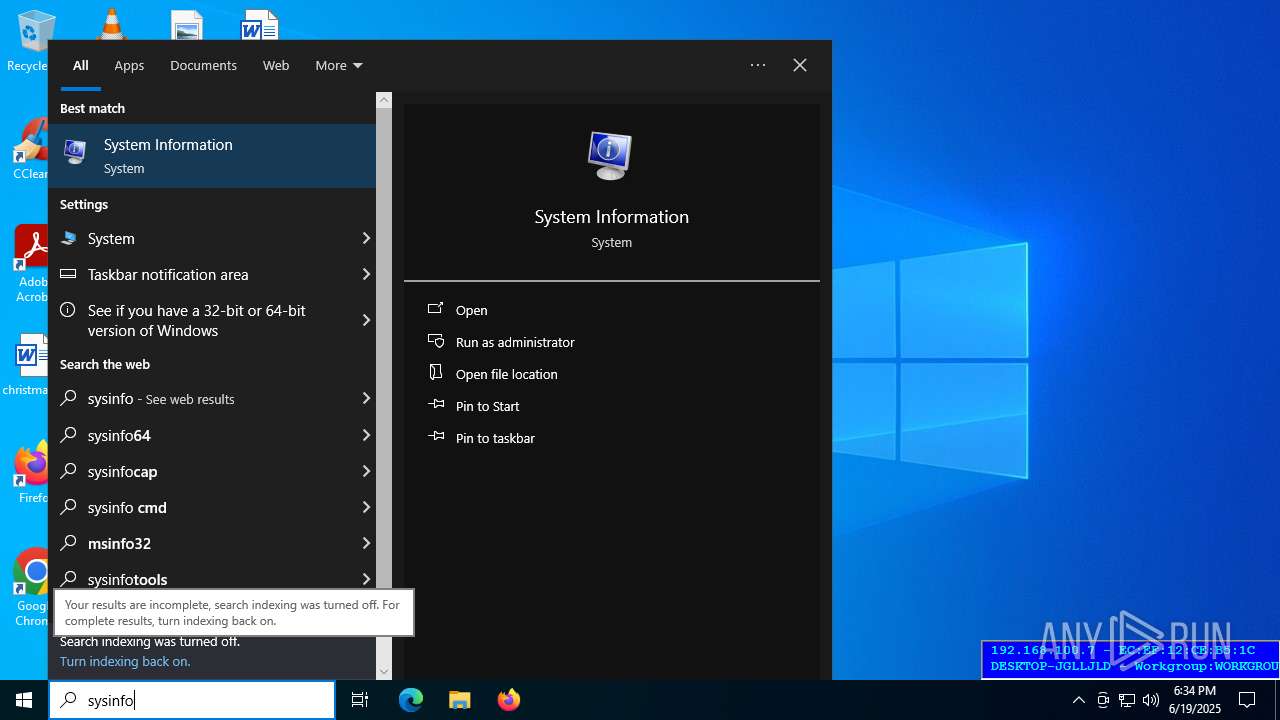Click the Pin to Start pin icon
Viewport: 1280px width, 720px height.
(x=436, y=405)
